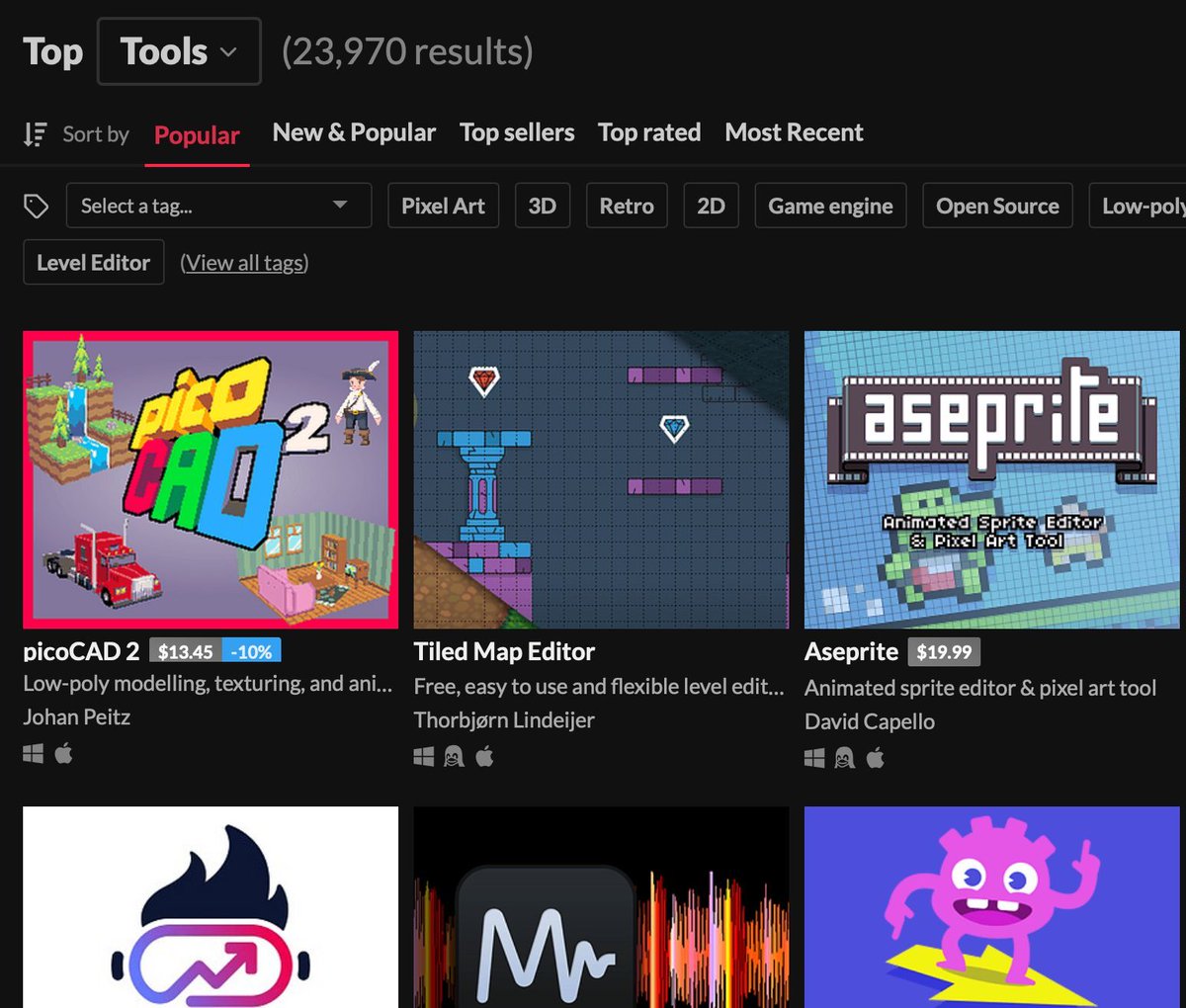Click the tag icon beside tag selector
Viewport: 1186px width, 1008px height.
point(37,206)
